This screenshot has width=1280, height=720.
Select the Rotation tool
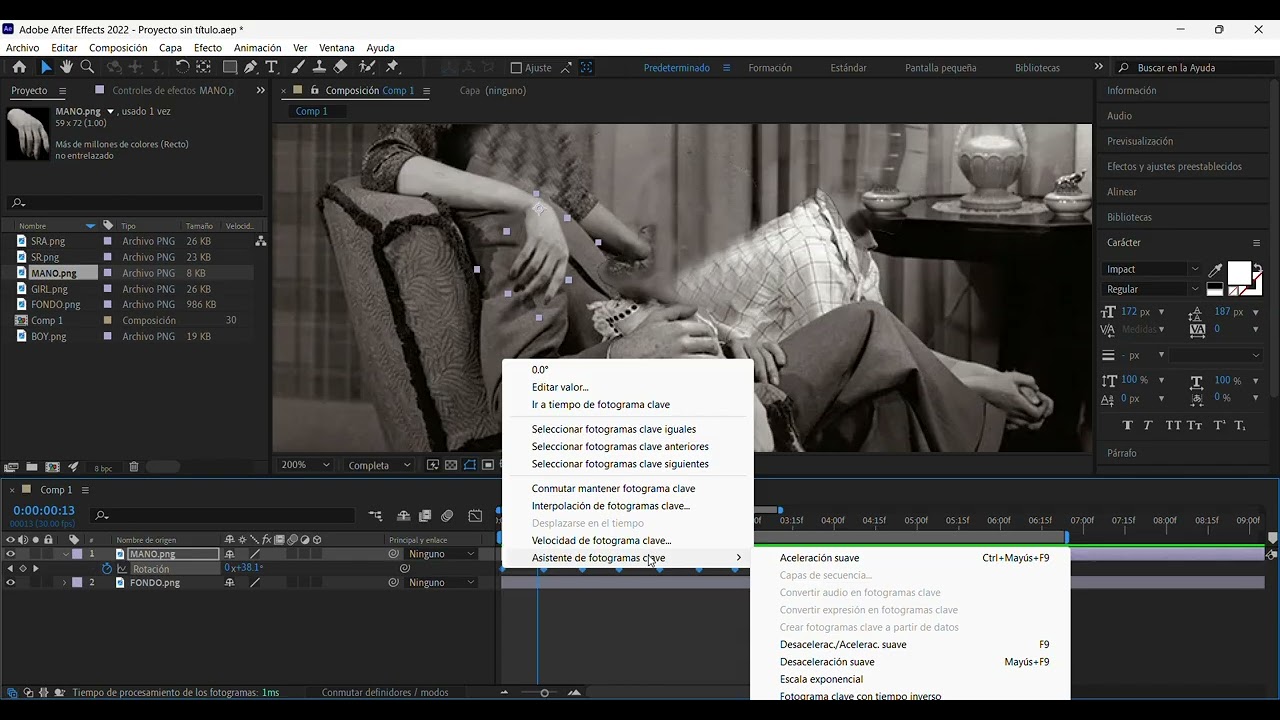coord(182,67)
